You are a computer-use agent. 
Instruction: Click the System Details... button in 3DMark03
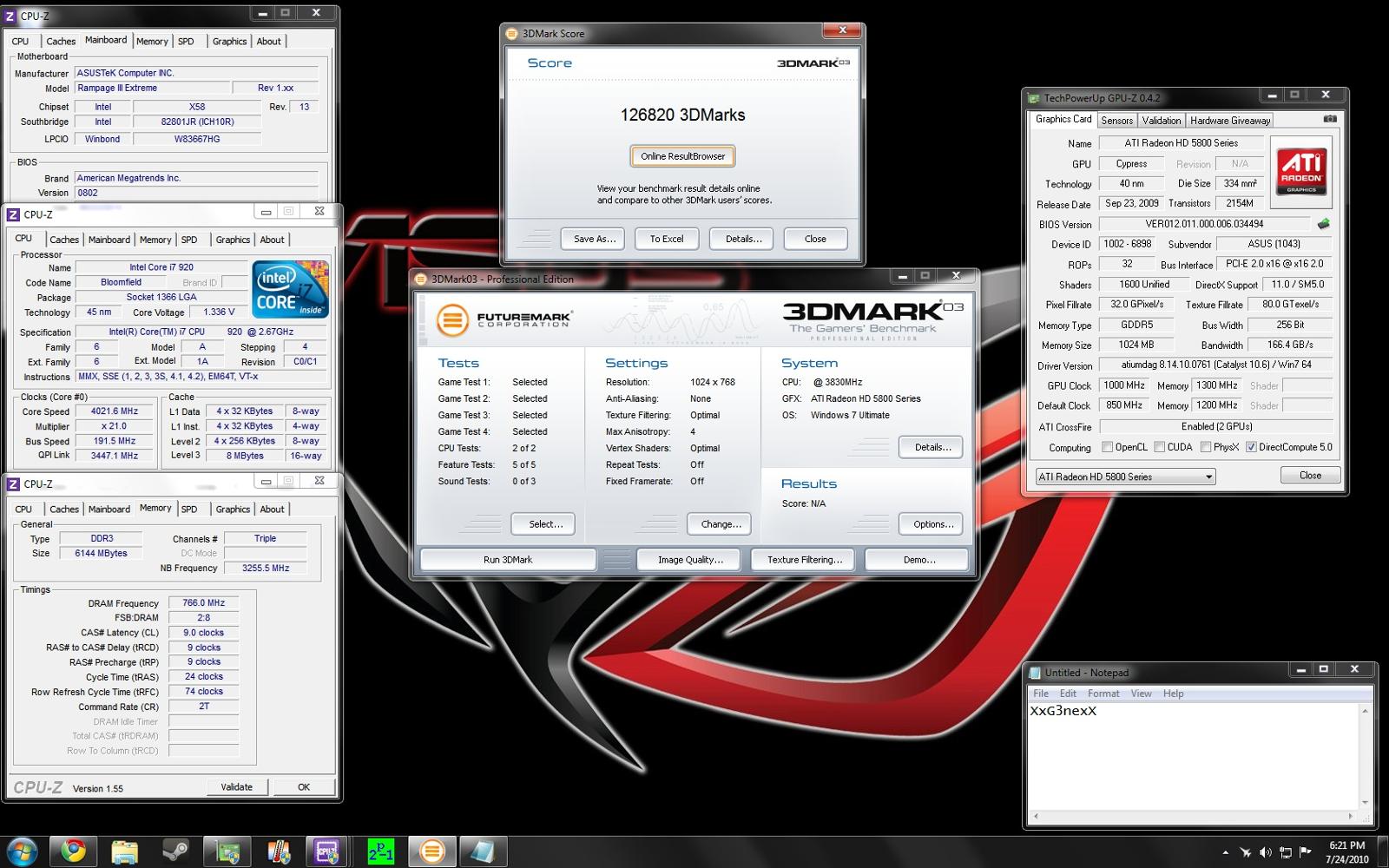932,447
